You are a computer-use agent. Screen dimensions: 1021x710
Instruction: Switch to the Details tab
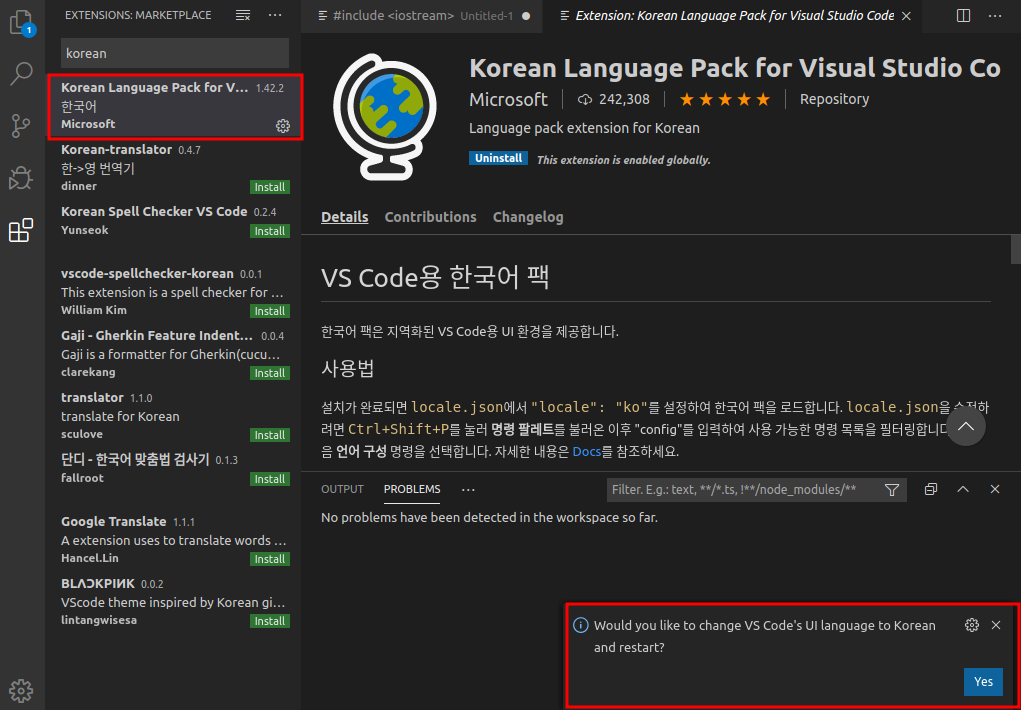tap(344, 217)
